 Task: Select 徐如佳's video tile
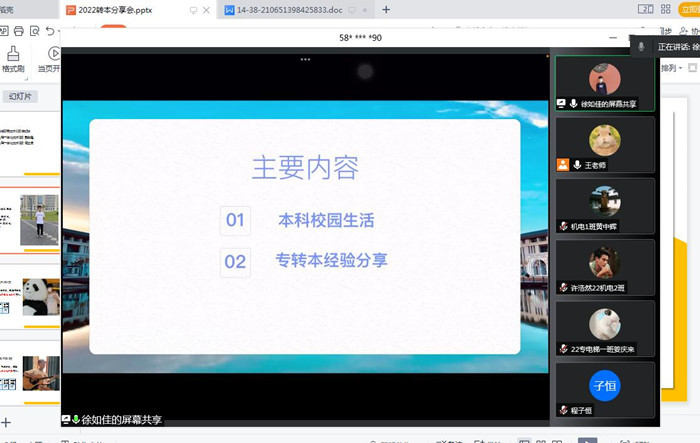(x=605, y=83)
